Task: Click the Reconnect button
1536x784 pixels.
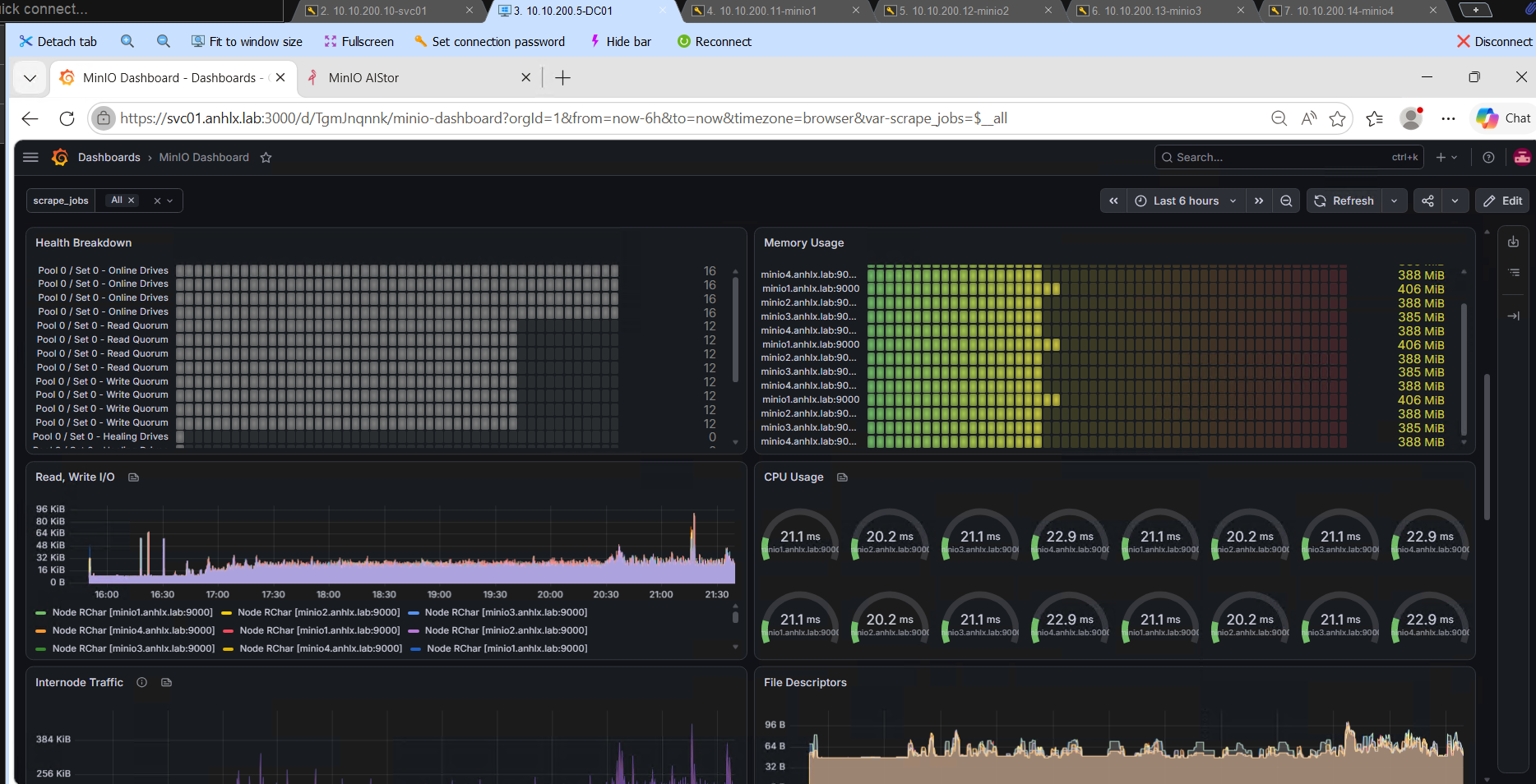Action: [714, 41]
